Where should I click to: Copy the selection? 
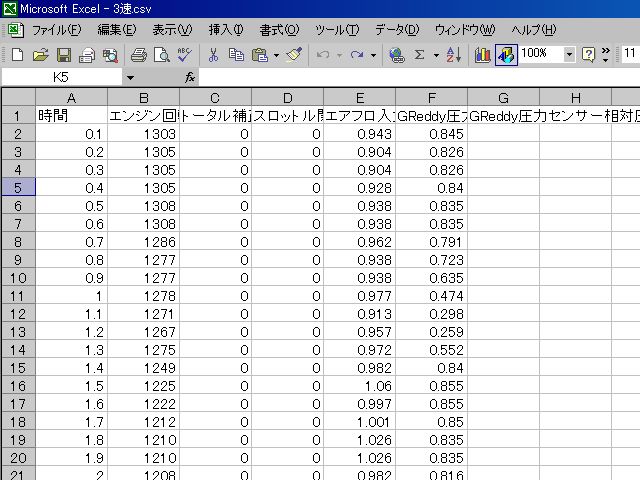pos(236,55)
